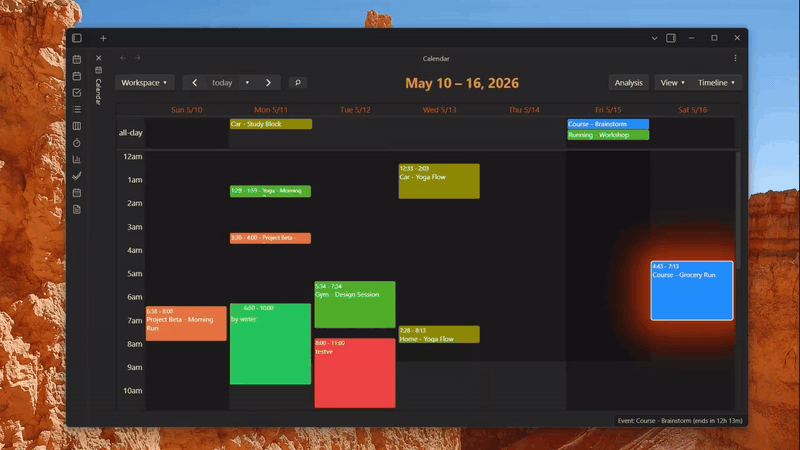The image size is (800, 450).
Task: Open the stopwatch timer icon in ribbon
Action: [77, 143]
